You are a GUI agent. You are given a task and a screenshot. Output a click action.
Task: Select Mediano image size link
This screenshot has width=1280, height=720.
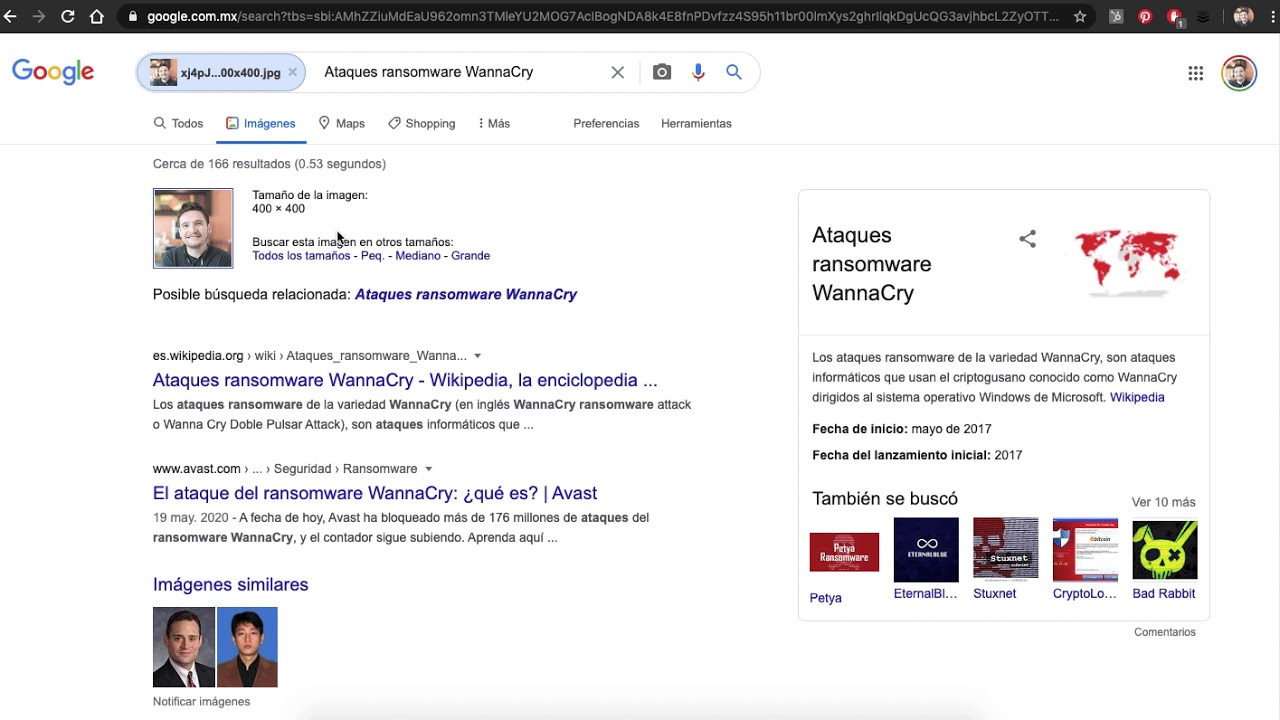coord(418,256)
